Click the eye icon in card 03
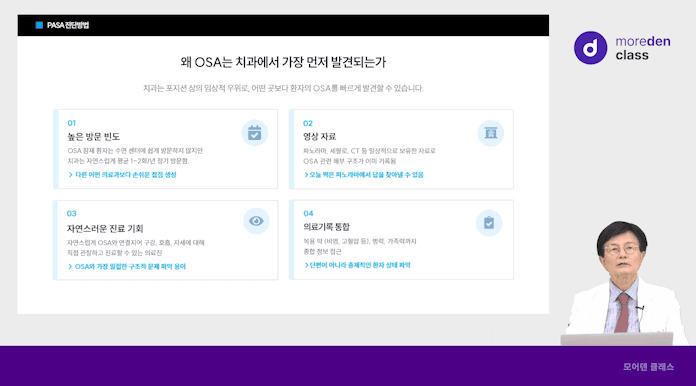 (256, 221)
